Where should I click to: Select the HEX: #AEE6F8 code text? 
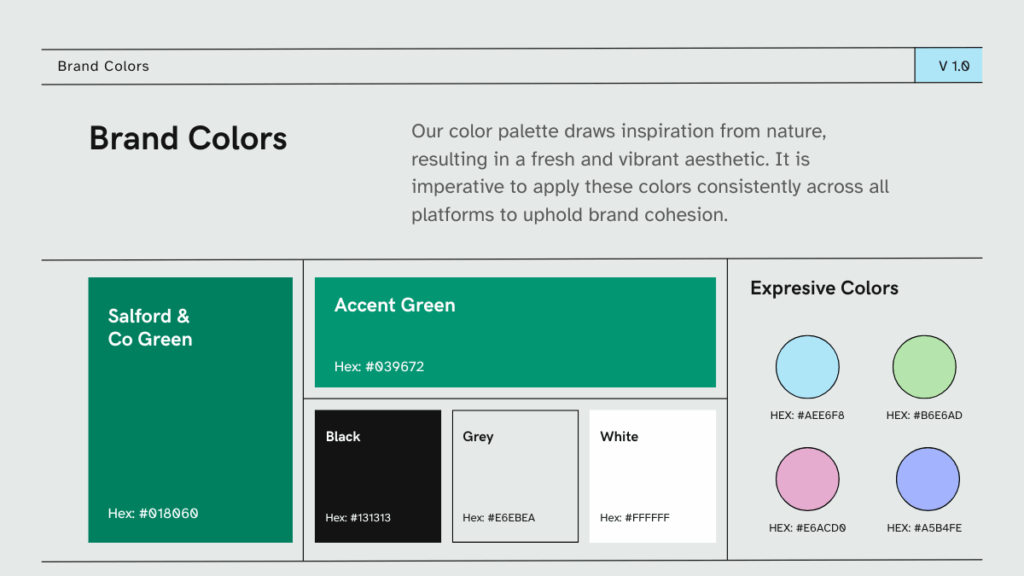click(807, 416)
